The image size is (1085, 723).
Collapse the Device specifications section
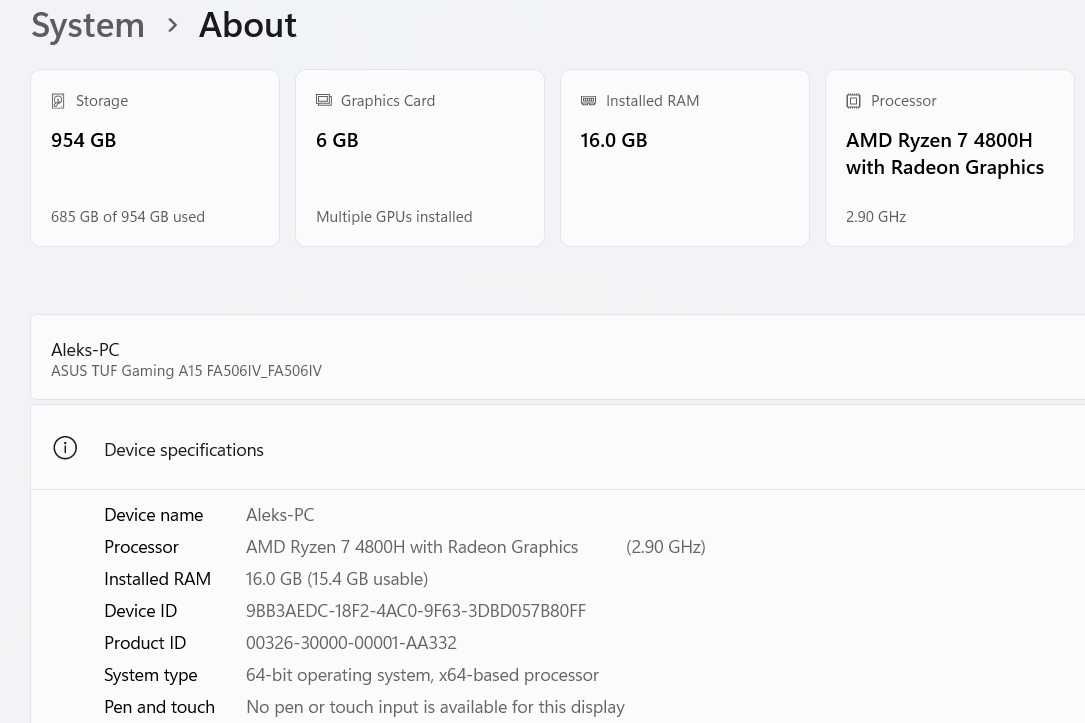tap(558, 448)
